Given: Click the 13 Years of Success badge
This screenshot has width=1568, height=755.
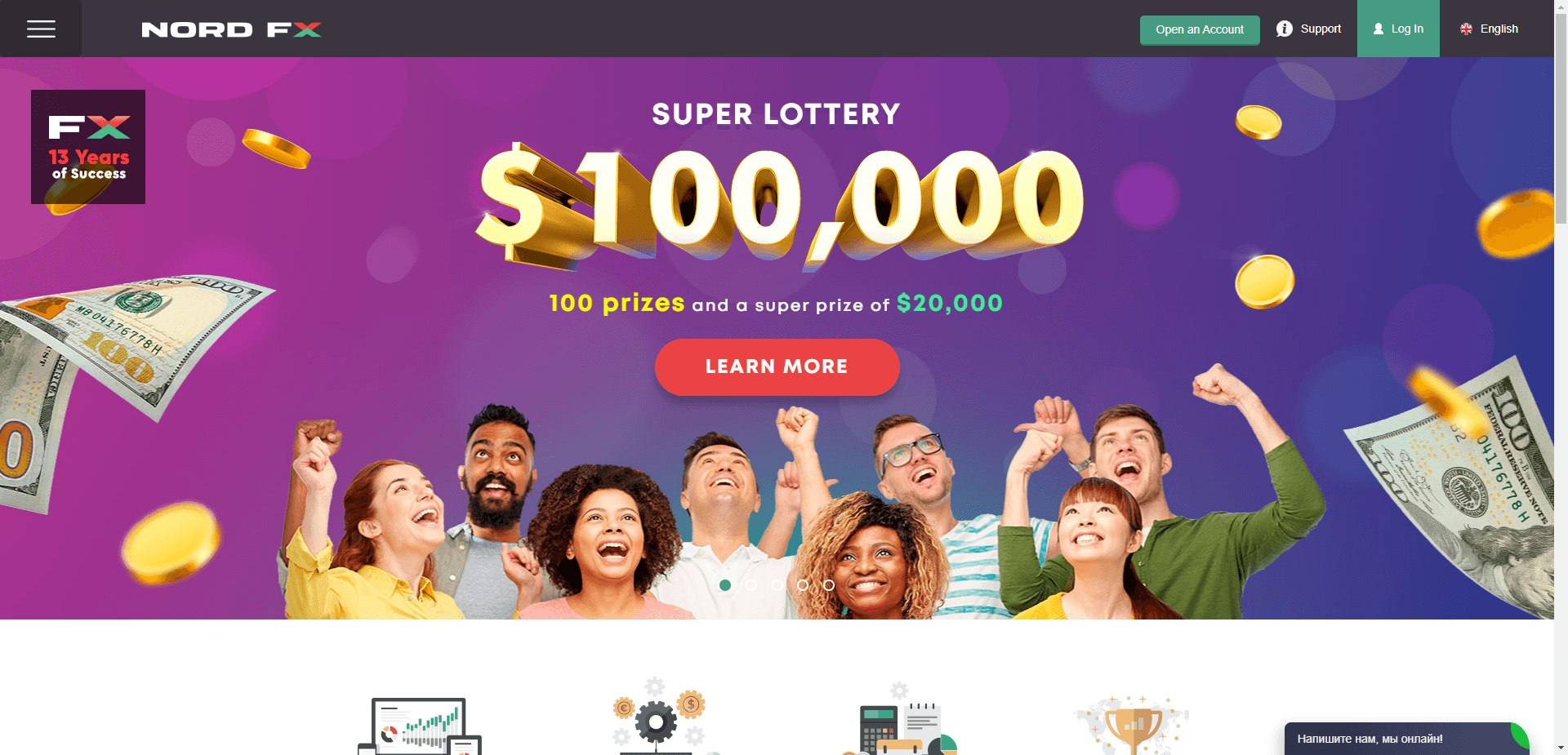Looking at the screenshot, I should click(x=88, y=147).
